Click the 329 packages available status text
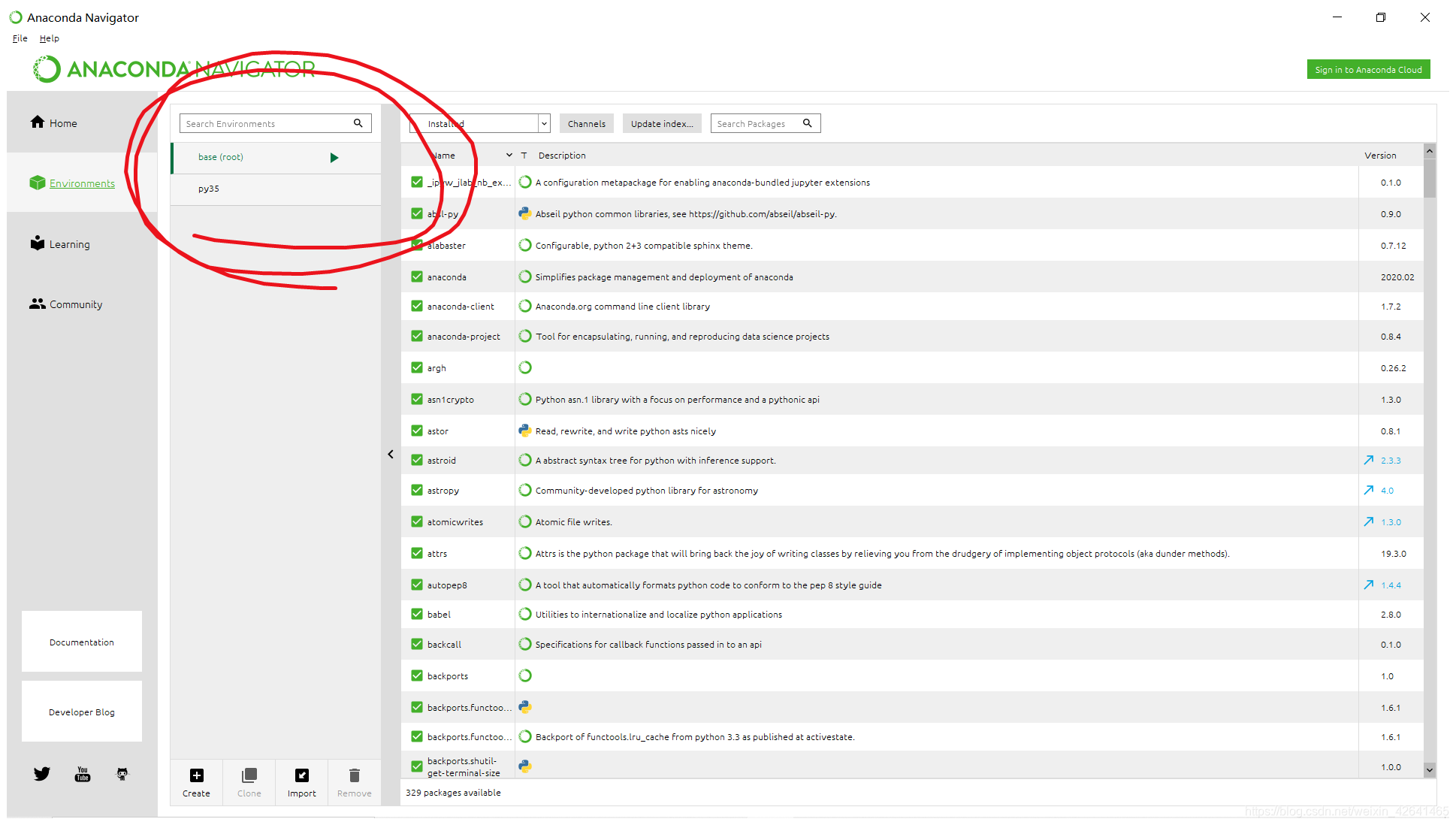This screenshot has width=1456, height=825. pyautogui.click(x=453, y=792)
